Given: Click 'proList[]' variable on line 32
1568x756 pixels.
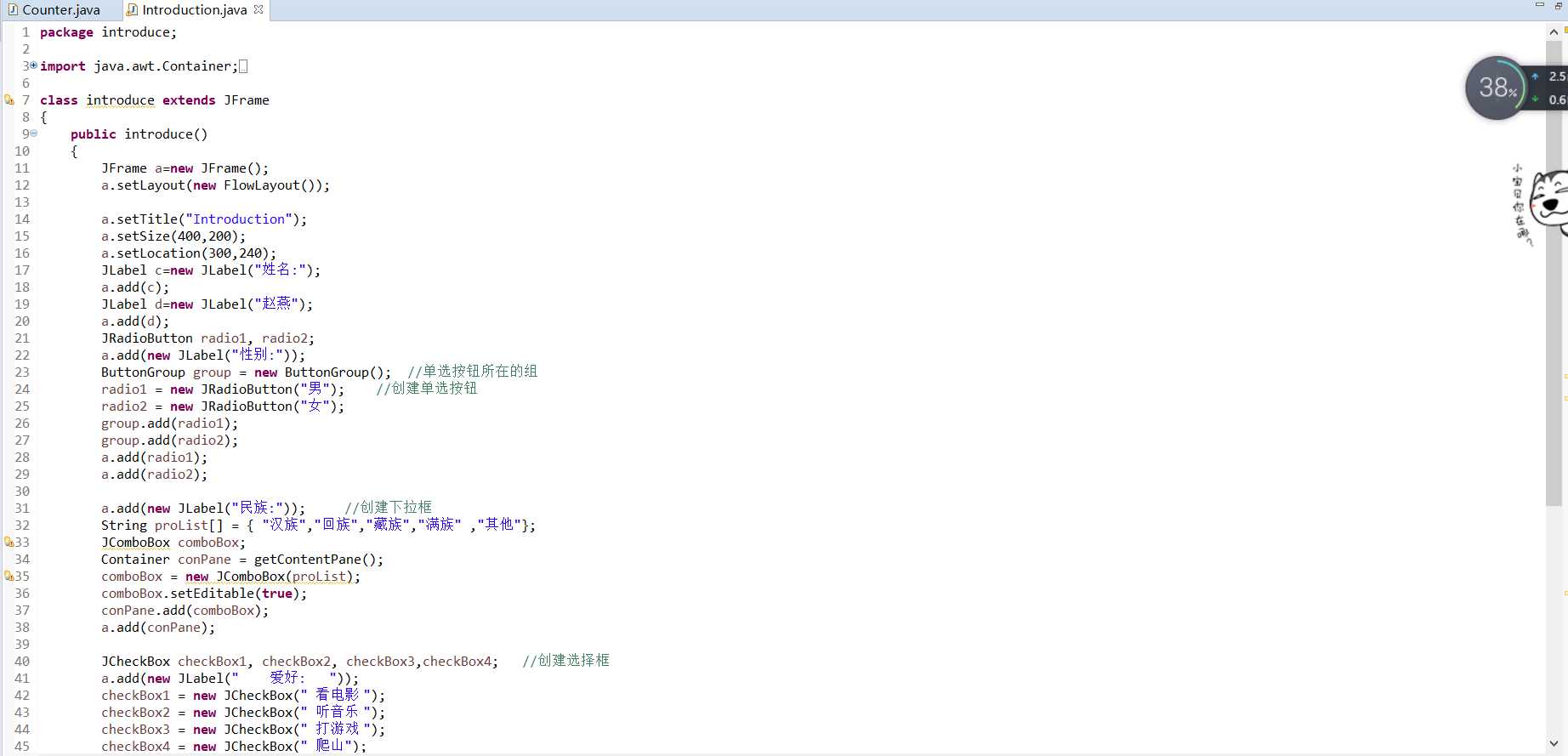Looking at the screenshot, I should click(x=189, y=526).
